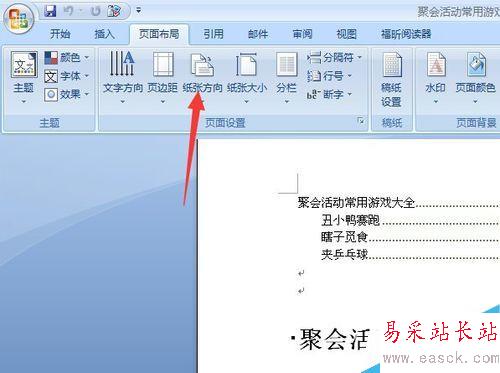Open the 断字 hyphenation dropdown
The width and height of the screenshot is (500, 373).
[329, 95]
